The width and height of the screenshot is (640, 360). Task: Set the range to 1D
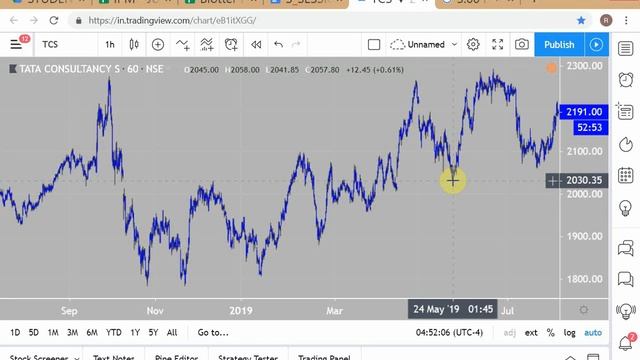click(15, 333)
